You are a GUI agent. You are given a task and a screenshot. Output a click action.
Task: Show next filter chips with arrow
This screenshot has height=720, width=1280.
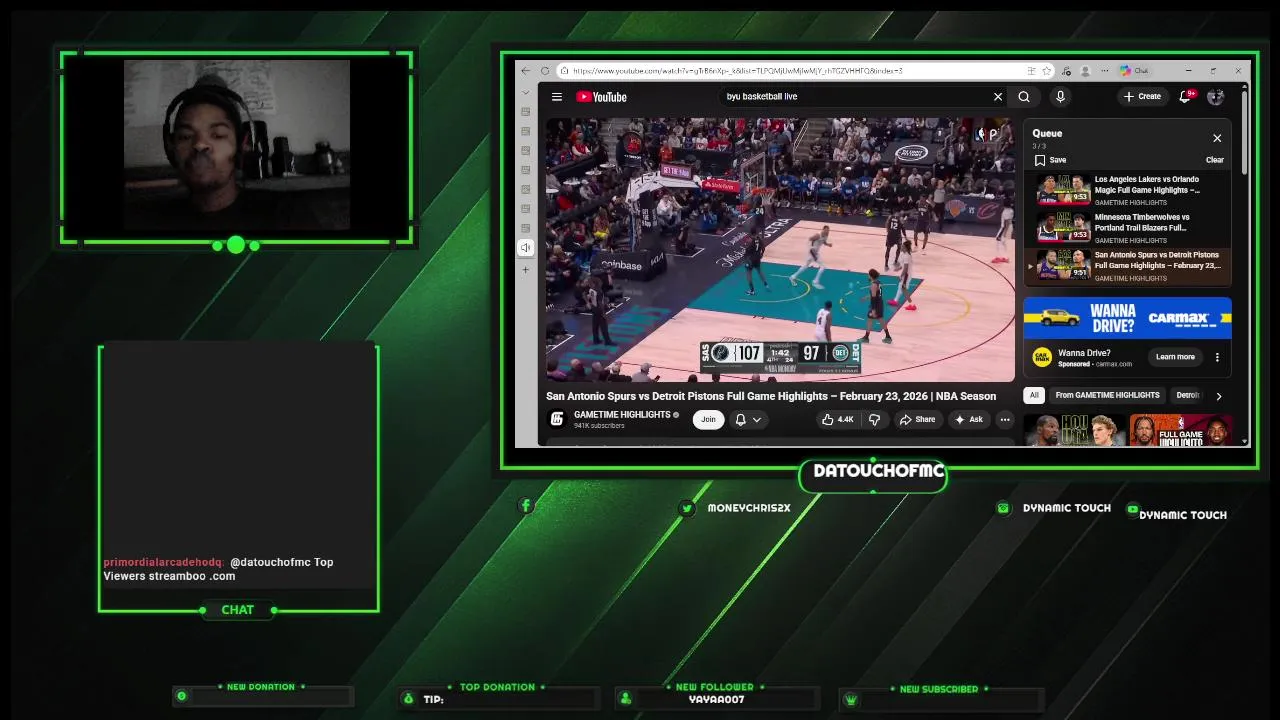(1218, 396)
